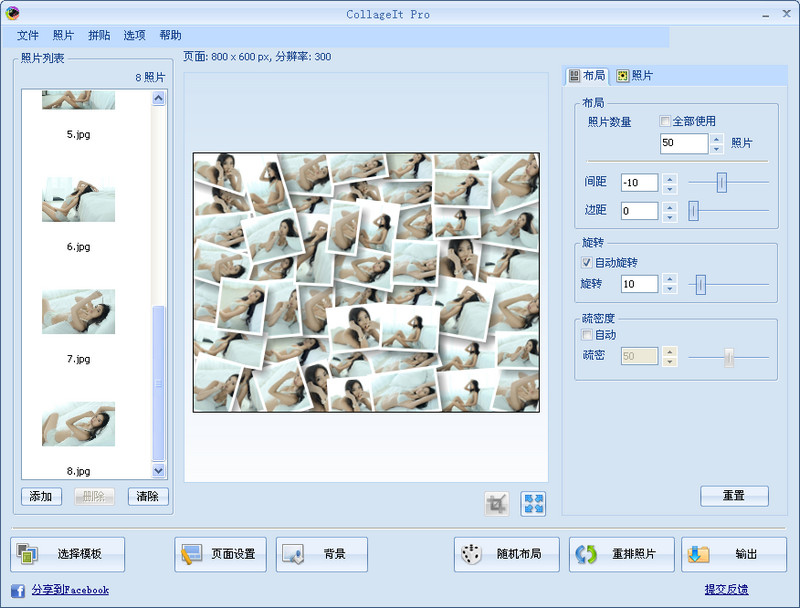
Task: Switch to the 照片 tab in right panel
Action: 635,76
